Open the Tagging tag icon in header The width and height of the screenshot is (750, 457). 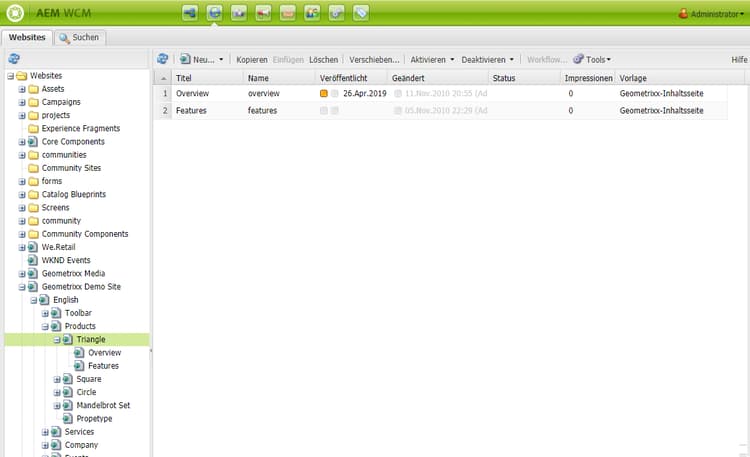pyautogui.click(x=361, y=13)
